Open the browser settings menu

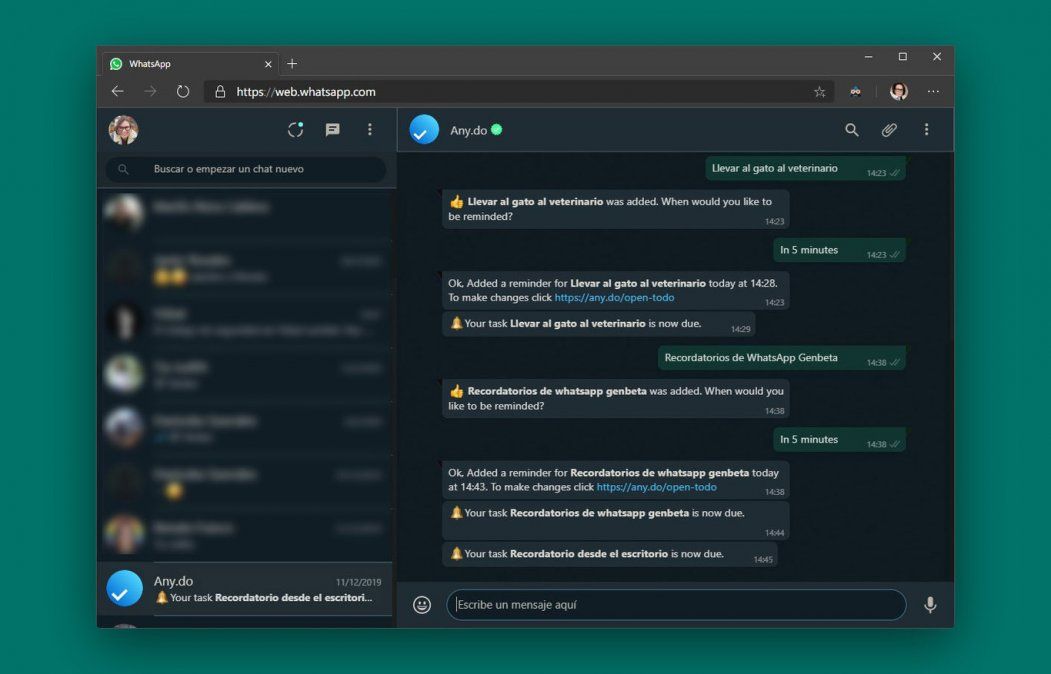click(x=933, y=90)
